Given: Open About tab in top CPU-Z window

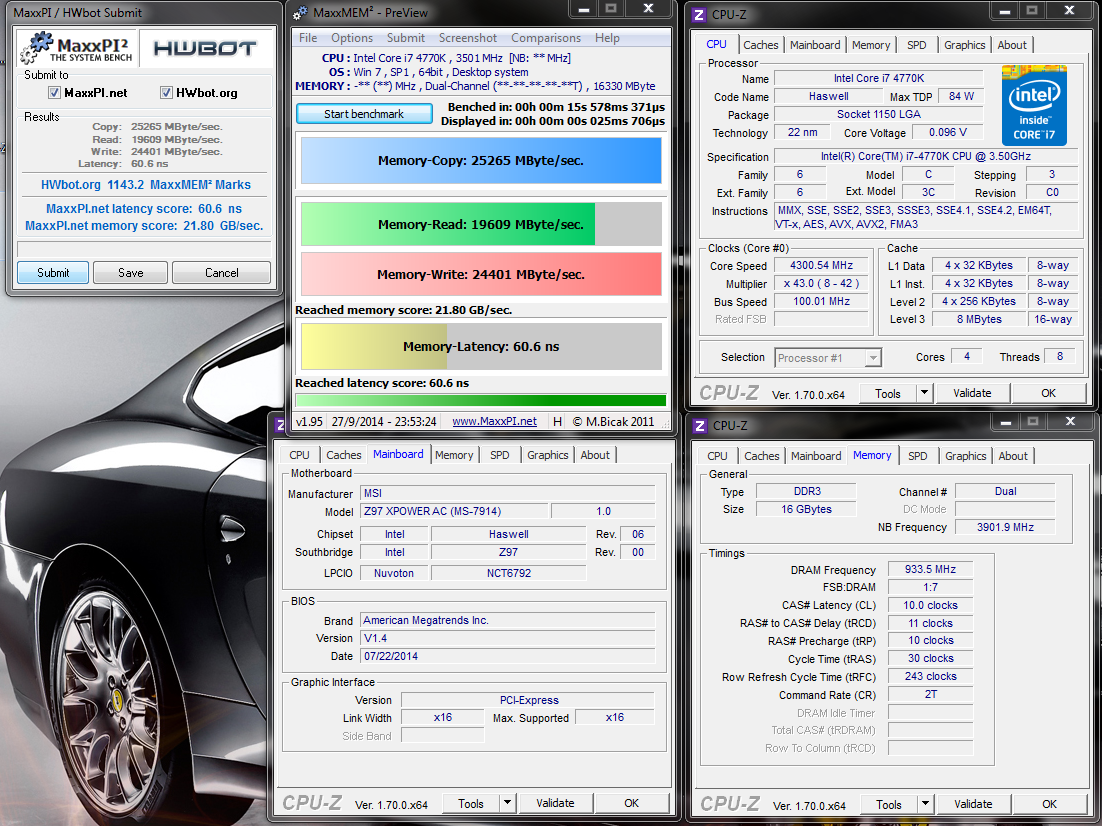Looking at the screenshot, I should 1012,45.
